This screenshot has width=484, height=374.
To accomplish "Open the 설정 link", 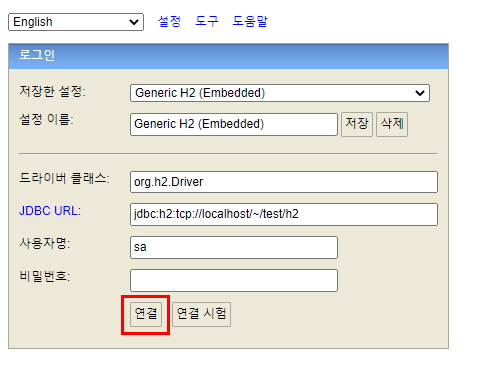I will 169,21.
